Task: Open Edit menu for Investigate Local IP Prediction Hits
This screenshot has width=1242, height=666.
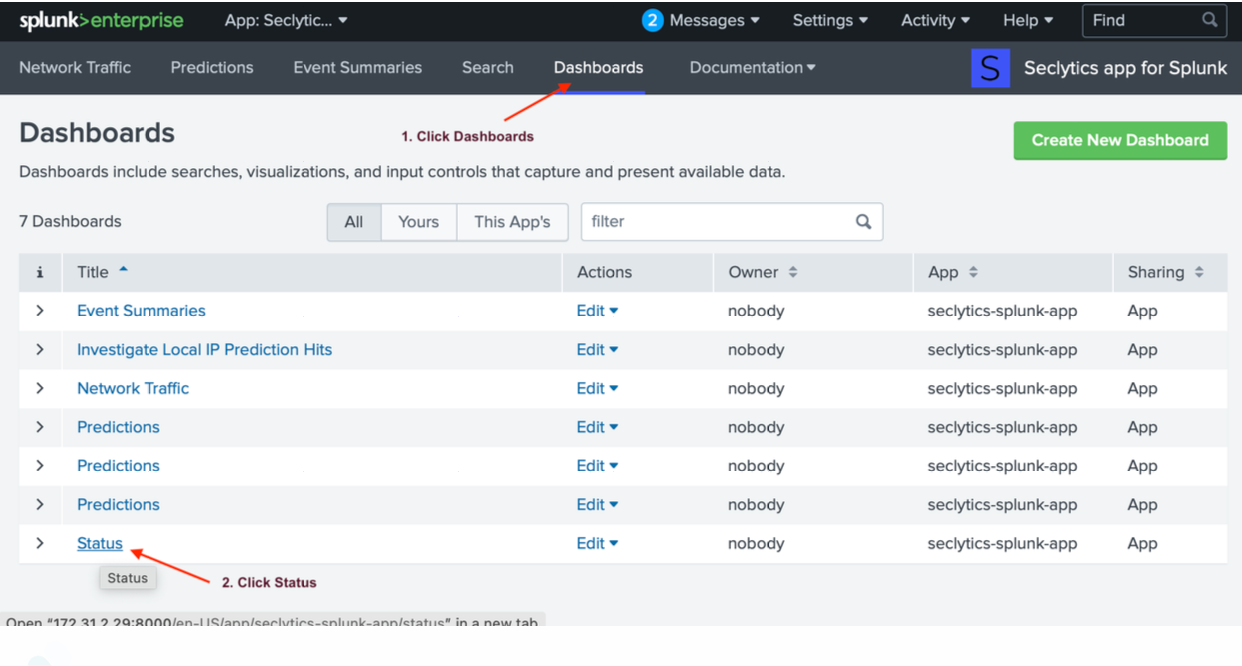Action: click(597, 350)
